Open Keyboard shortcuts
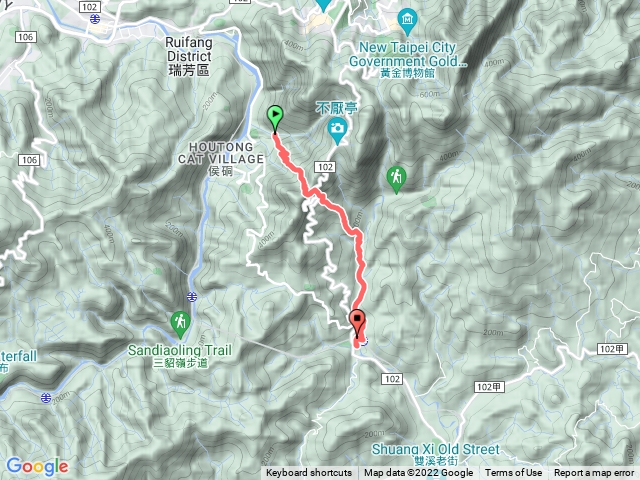The width and height of the screenshot is (640, 480). [309, 473]
